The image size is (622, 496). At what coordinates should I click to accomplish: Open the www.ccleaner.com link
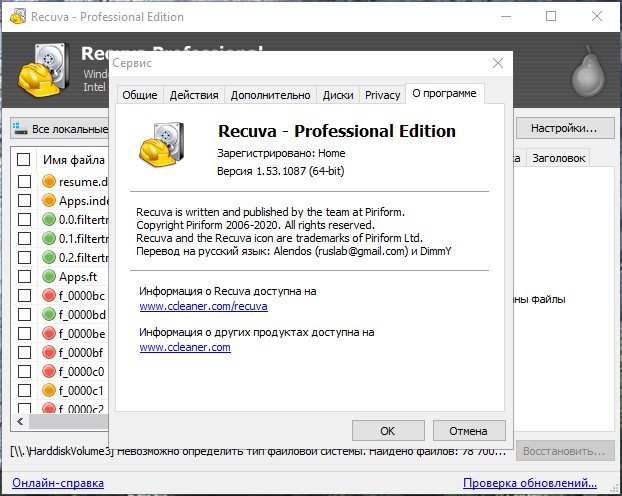tap(185, 347)
